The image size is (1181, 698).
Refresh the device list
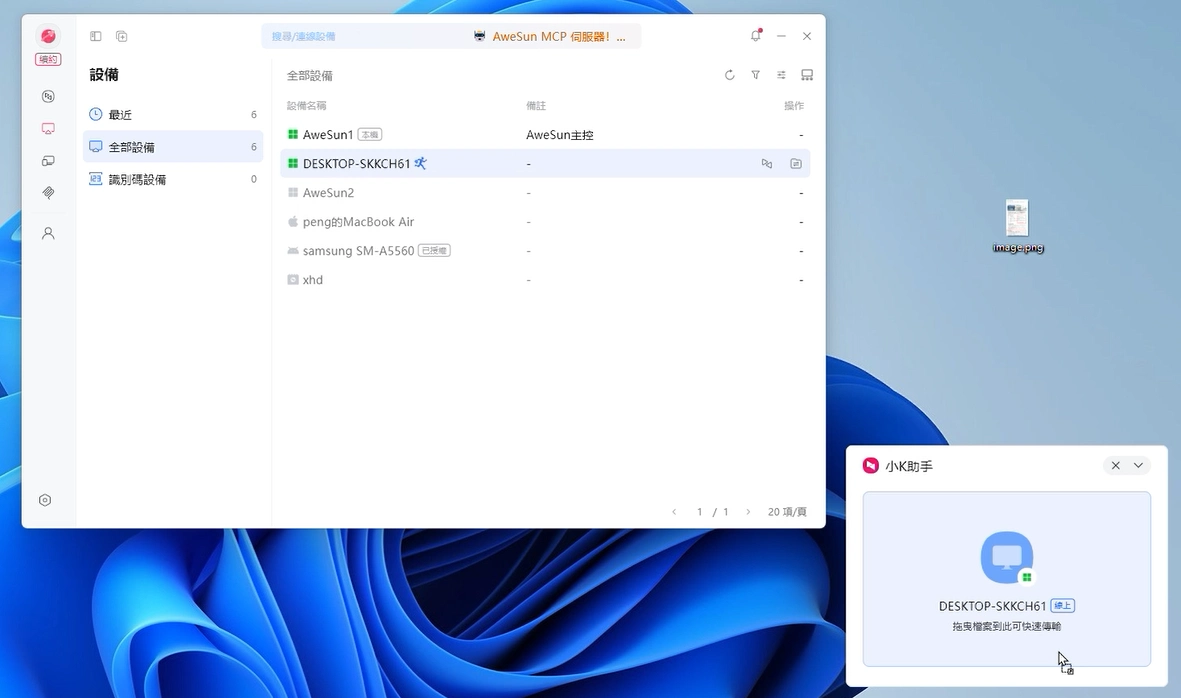tap(729, 75)
